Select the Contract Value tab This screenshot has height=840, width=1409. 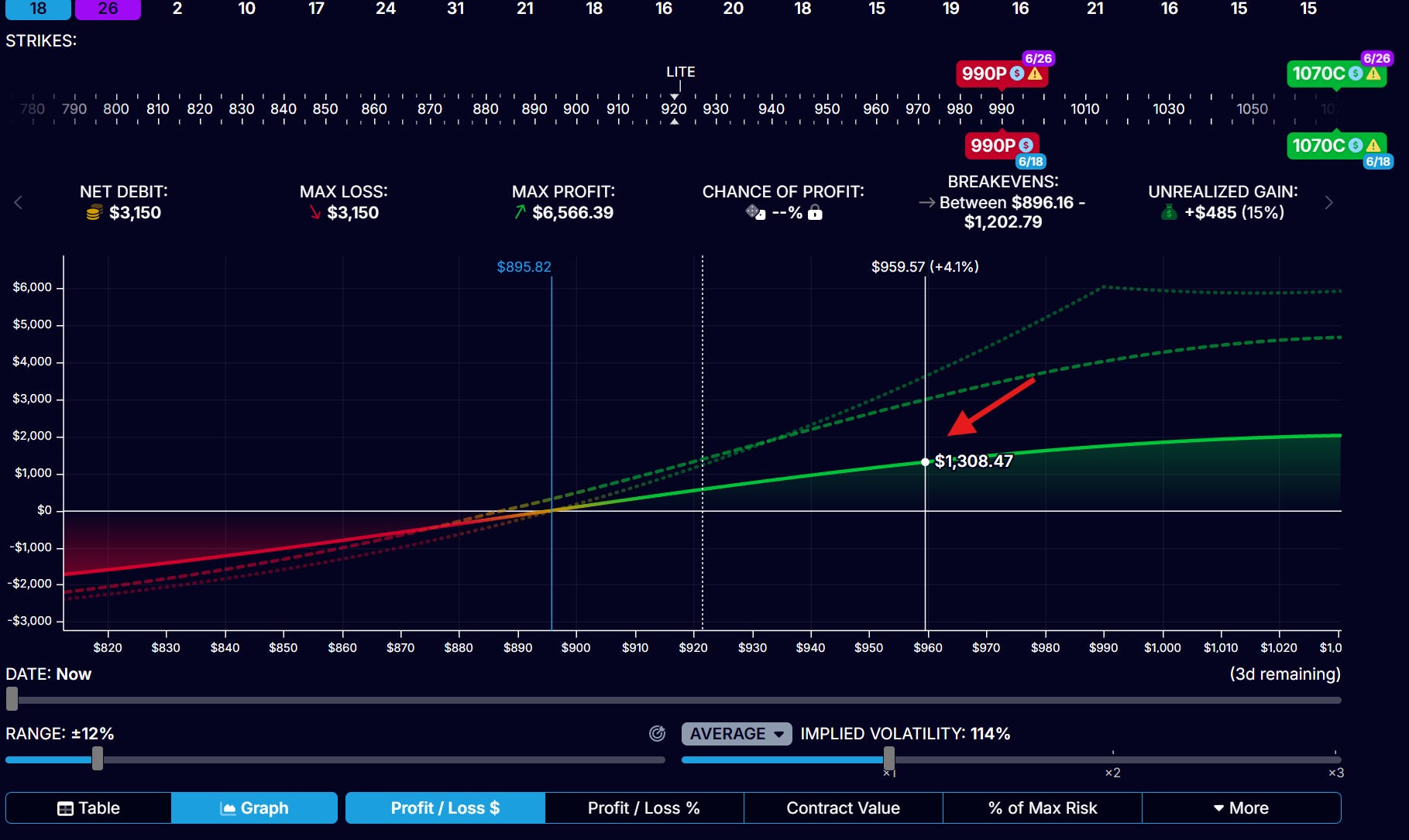coord(844,808)
